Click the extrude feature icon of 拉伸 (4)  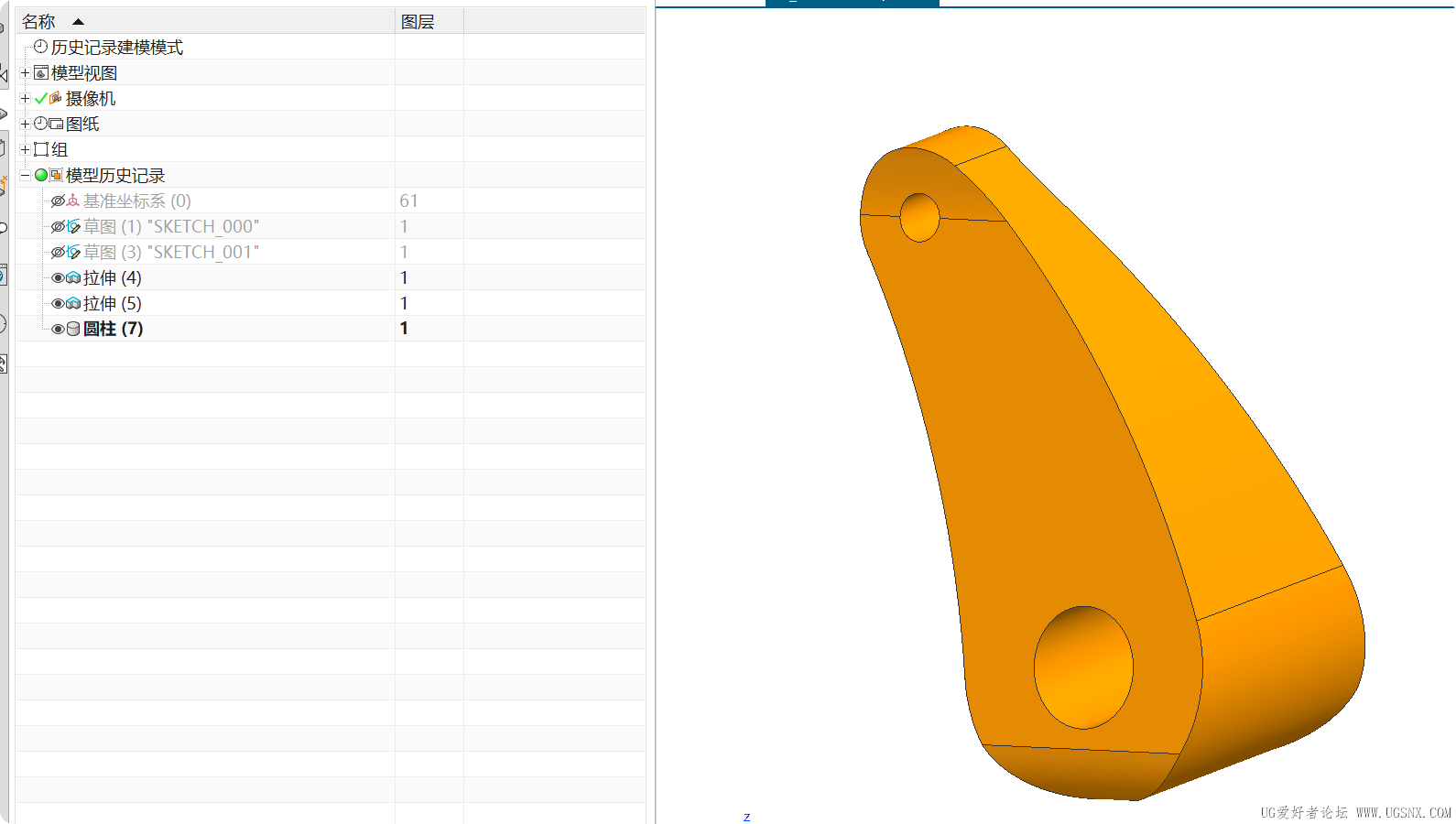click(x=73, y=277)
